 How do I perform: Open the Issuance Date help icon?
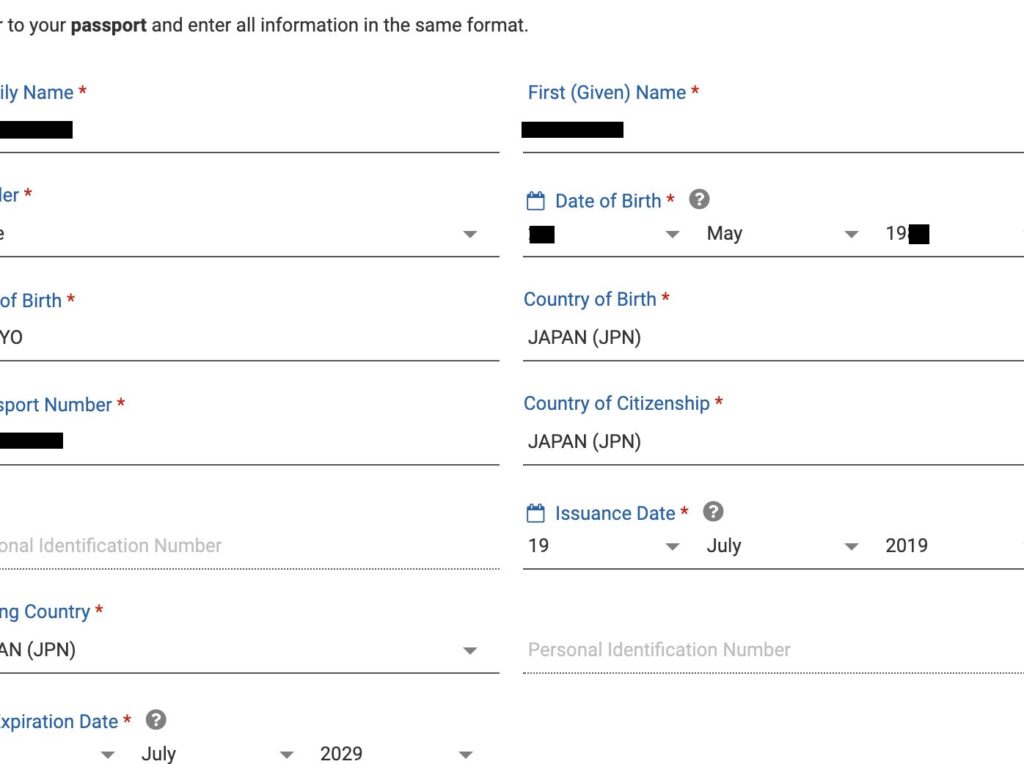(x=713, y=512)
